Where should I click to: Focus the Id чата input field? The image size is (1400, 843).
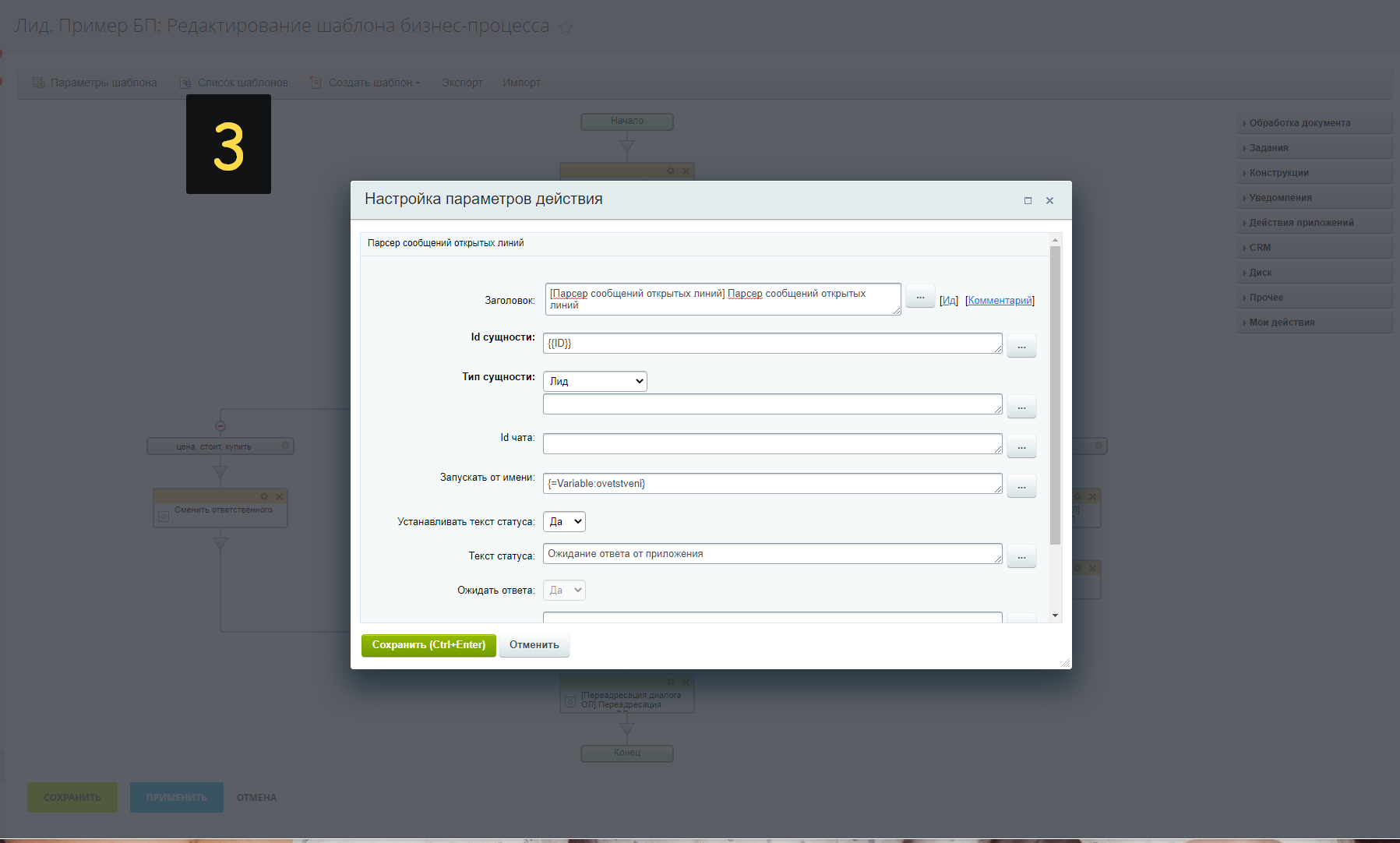pyautogui.click(x=773, y=444)
